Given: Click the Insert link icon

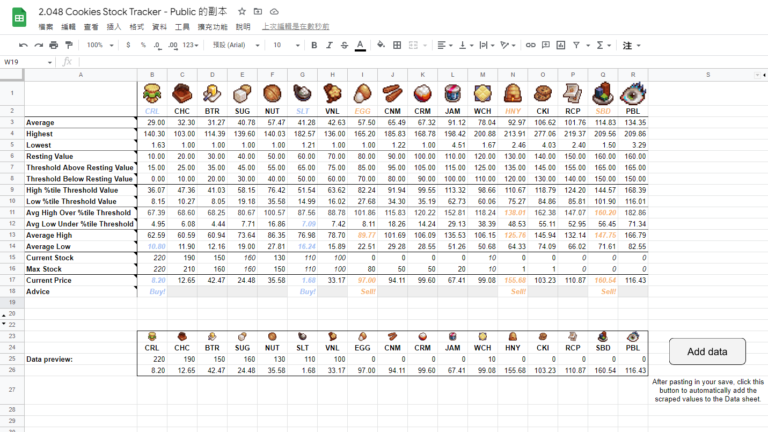Looking at the screenshot, I should [530, 45].
